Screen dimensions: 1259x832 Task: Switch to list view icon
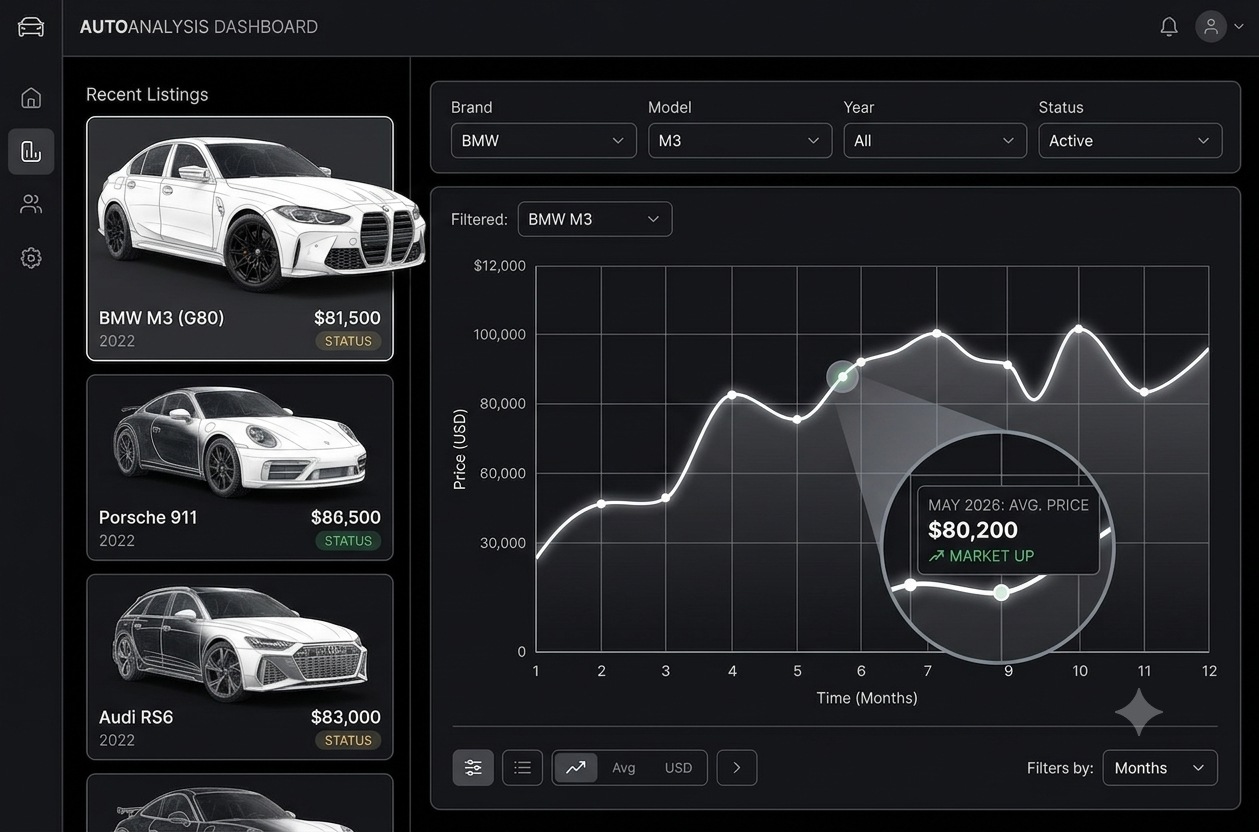click(522, 767)
